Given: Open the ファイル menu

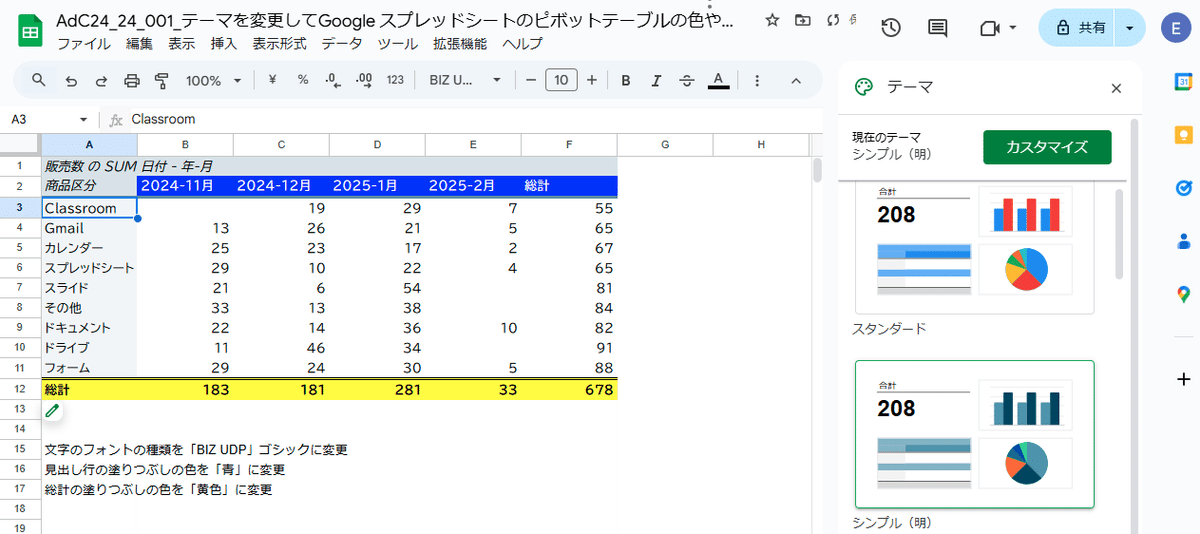Looking at the screenshot, I should click(x=84, y=43).
